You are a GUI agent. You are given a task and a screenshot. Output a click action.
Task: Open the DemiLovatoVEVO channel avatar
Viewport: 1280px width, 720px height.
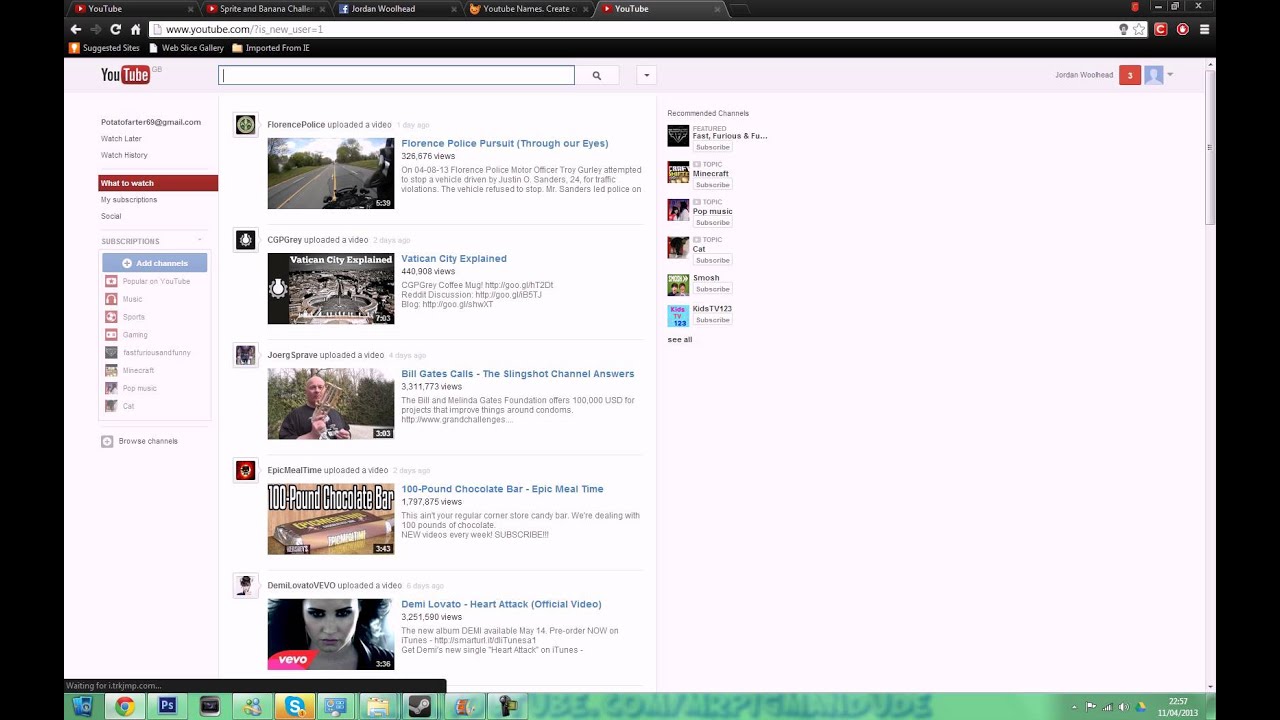(x=245, y=585)
